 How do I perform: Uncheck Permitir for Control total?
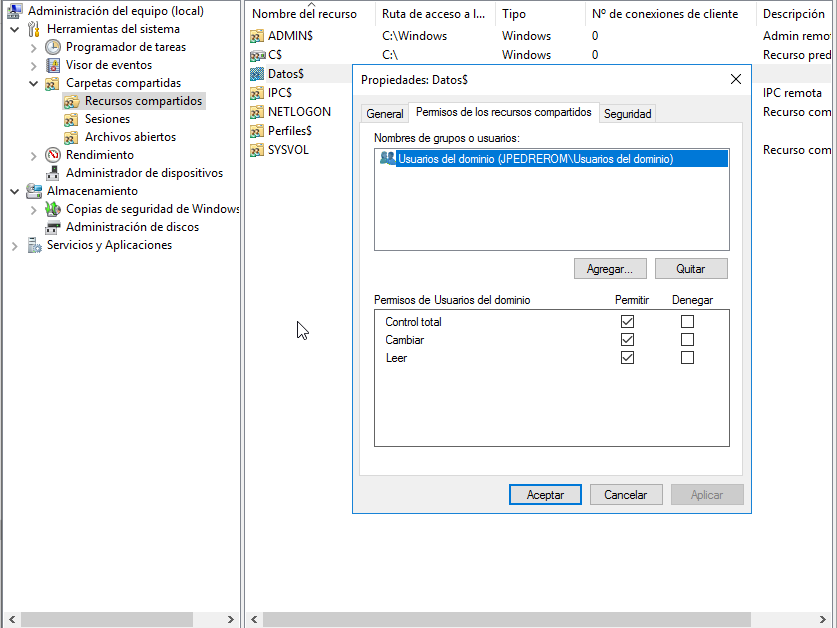627,322
